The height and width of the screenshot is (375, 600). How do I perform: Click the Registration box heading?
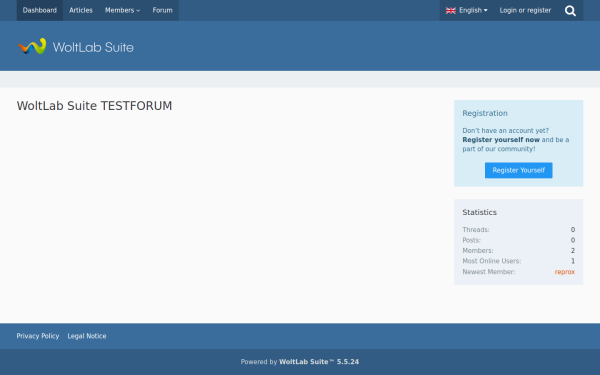485,113
